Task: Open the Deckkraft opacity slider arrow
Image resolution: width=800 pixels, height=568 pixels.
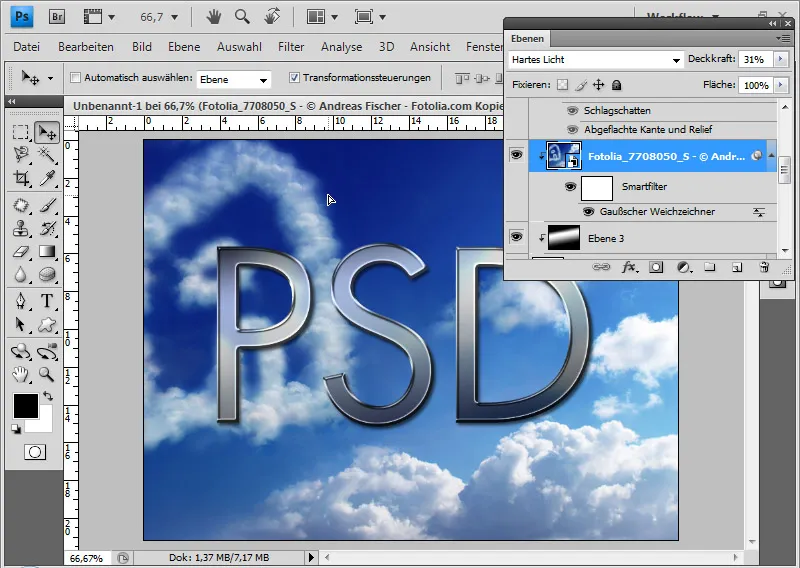Action: click(x=780, y=59)
